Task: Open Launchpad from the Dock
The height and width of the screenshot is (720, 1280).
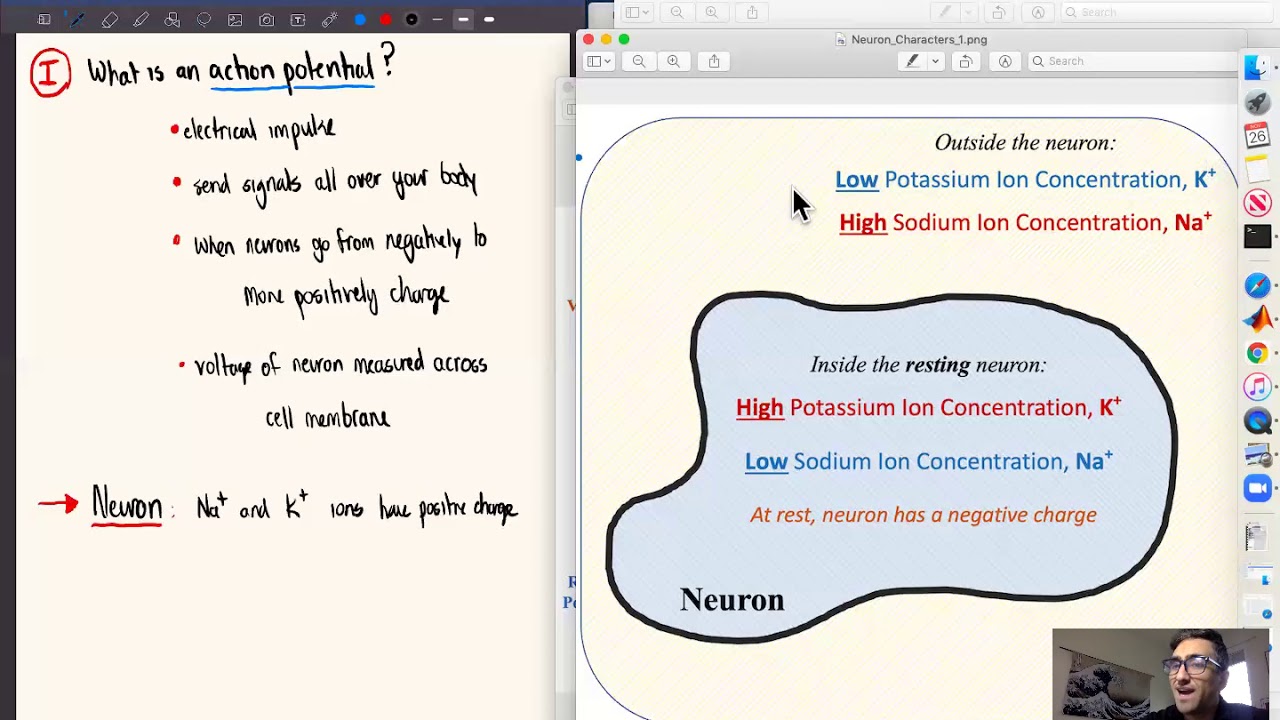Action: (1258, 102)
